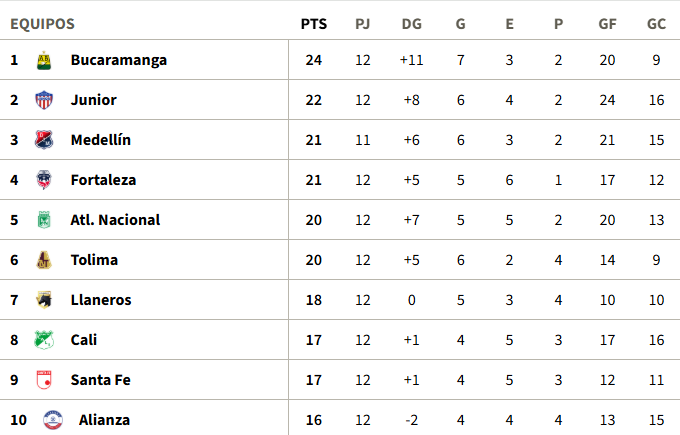This screenshot has width=680, height=435.
Task: Click the PJ column header
Action: (362, 24)
